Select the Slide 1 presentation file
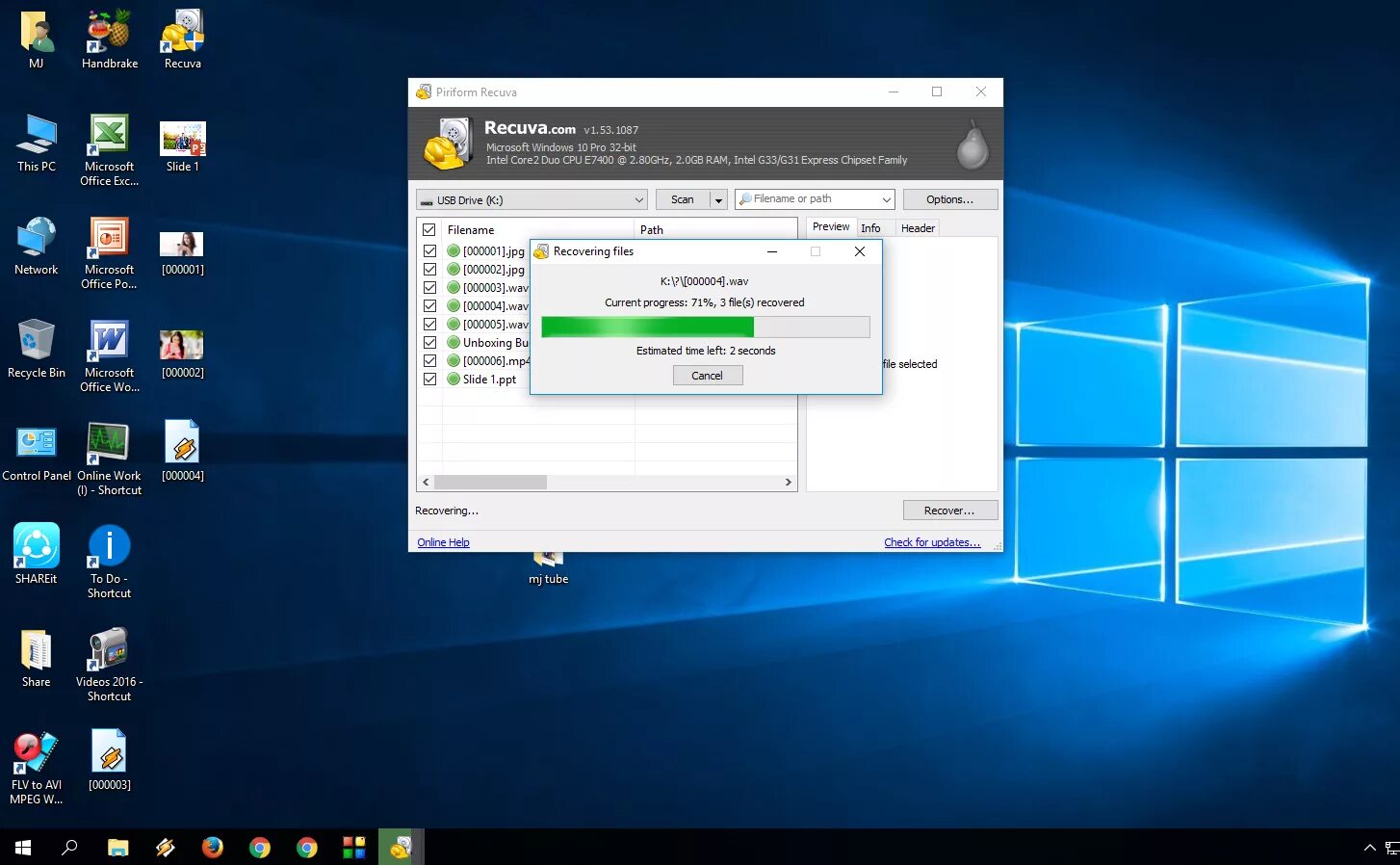Viewport: 1400px width, 865px height. [x=183, y=145]
